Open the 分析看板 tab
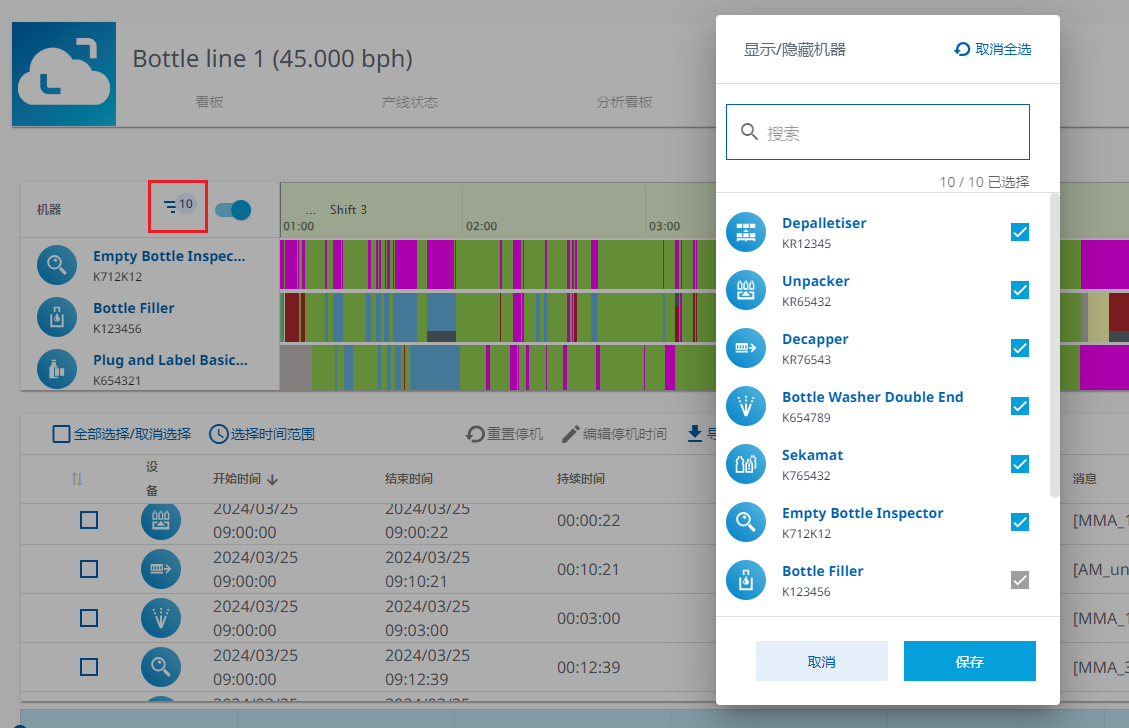This screenshot has width=1129, height=728. (x=624, y=102)
